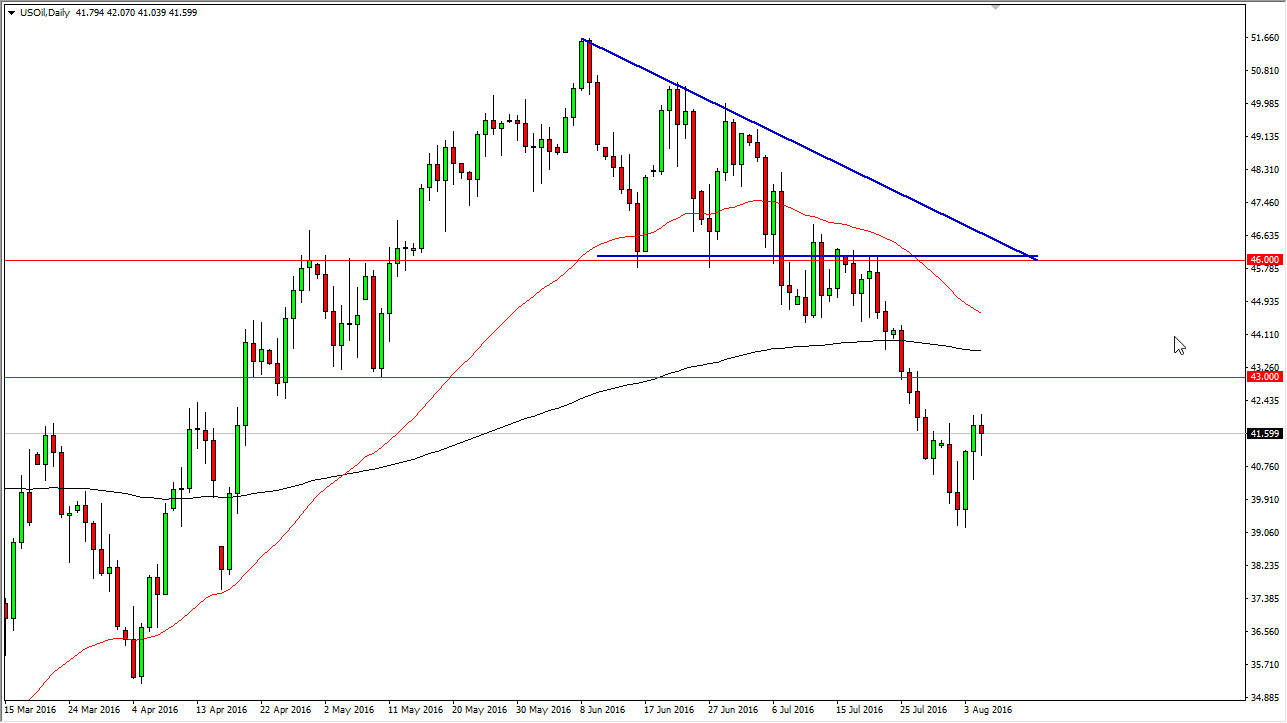The width and height of the screenshot is (1287, 723).
Task: Click the "20 May 2016" date label
Action: [x=481, y=709]
